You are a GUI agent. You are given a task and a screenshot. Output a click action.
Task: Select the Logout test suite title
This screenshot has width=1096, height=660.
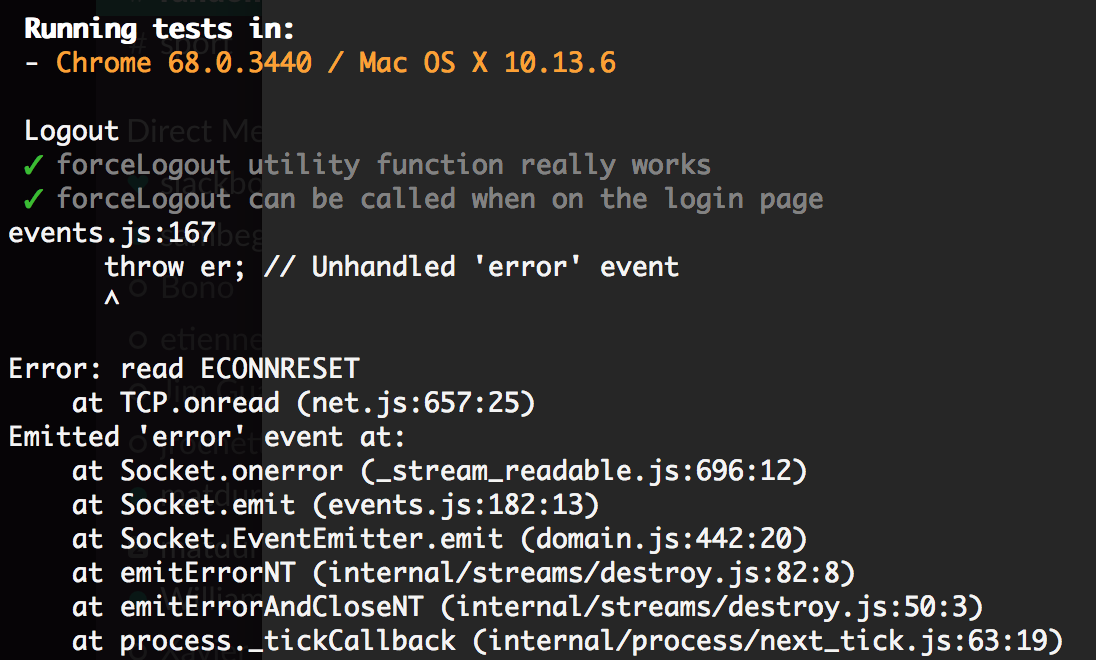(71, 131)
